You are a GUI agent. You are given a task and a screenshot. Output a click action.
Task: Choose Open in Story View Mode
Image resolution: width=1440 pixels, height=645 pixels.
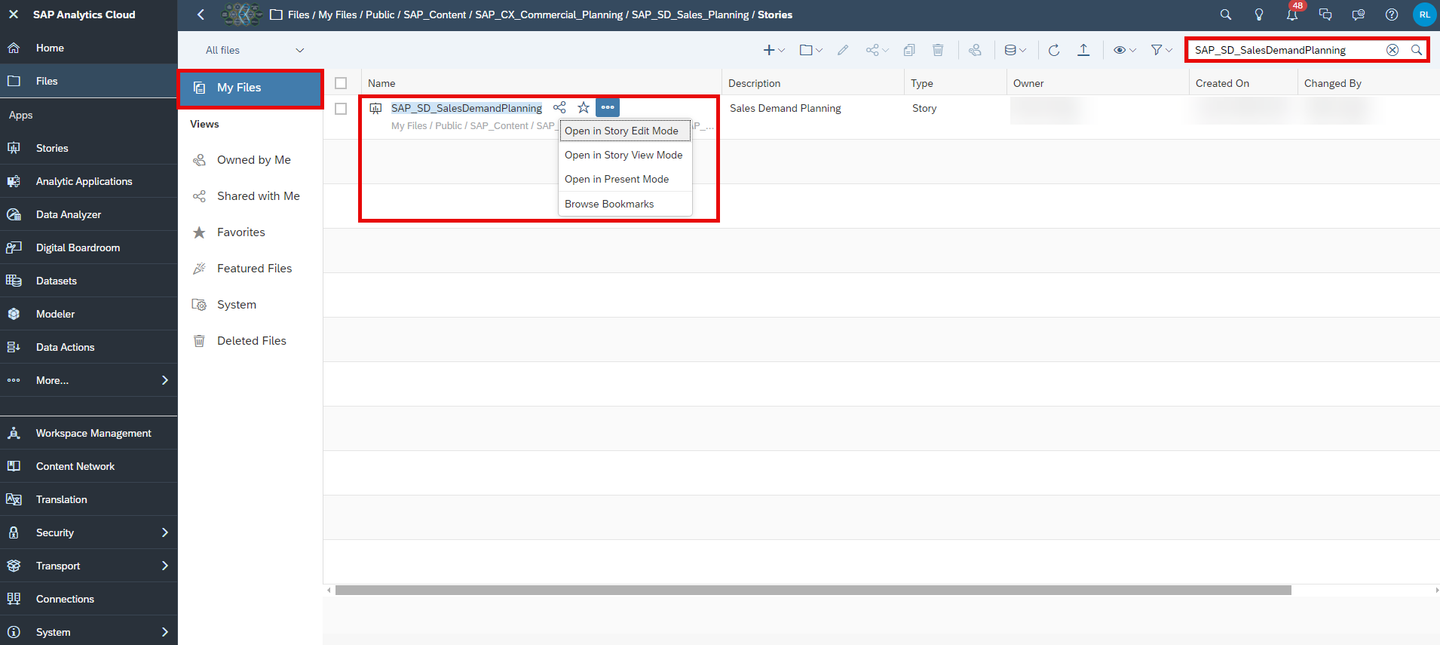tap(625, 155)
